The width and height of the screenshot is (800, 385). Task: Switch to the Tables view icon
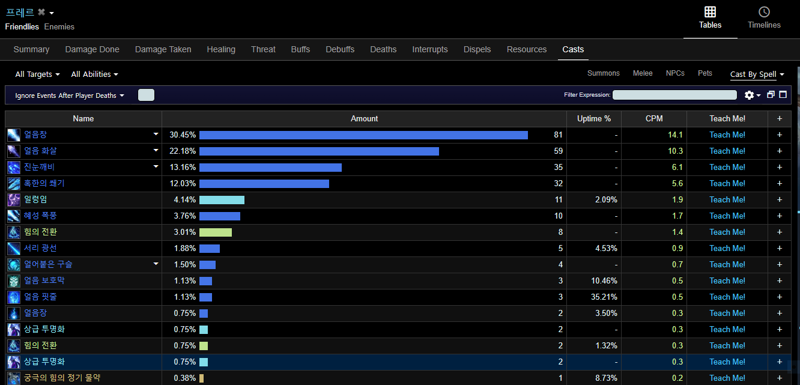pos(710,12)
